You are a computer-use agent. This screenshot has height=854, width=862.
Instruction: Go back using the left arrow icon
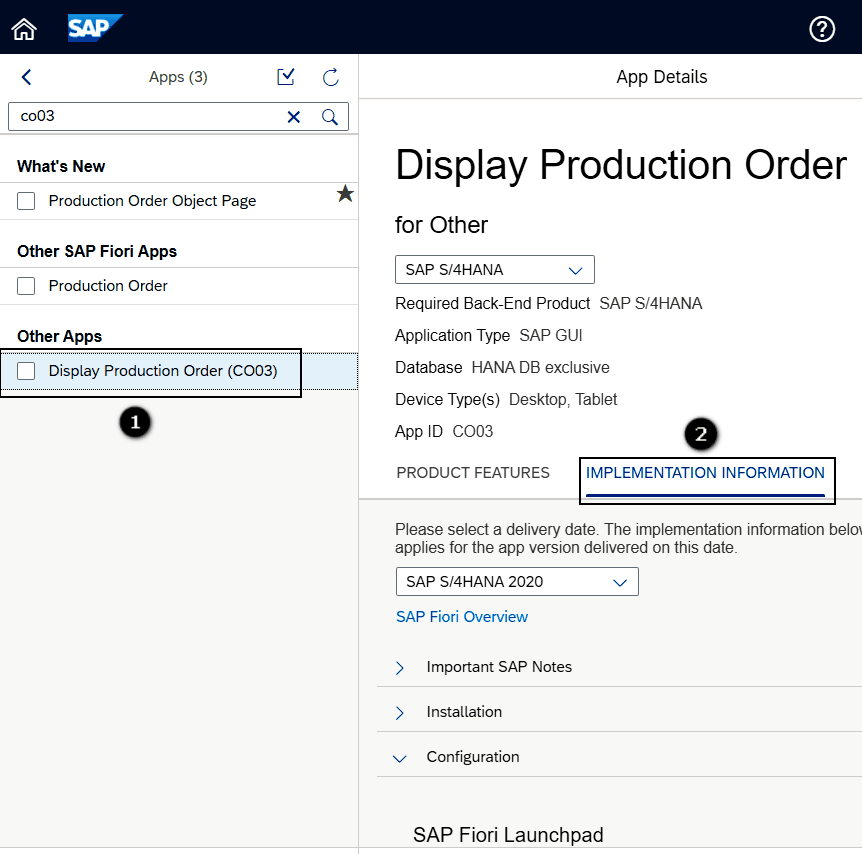(27, 77)
